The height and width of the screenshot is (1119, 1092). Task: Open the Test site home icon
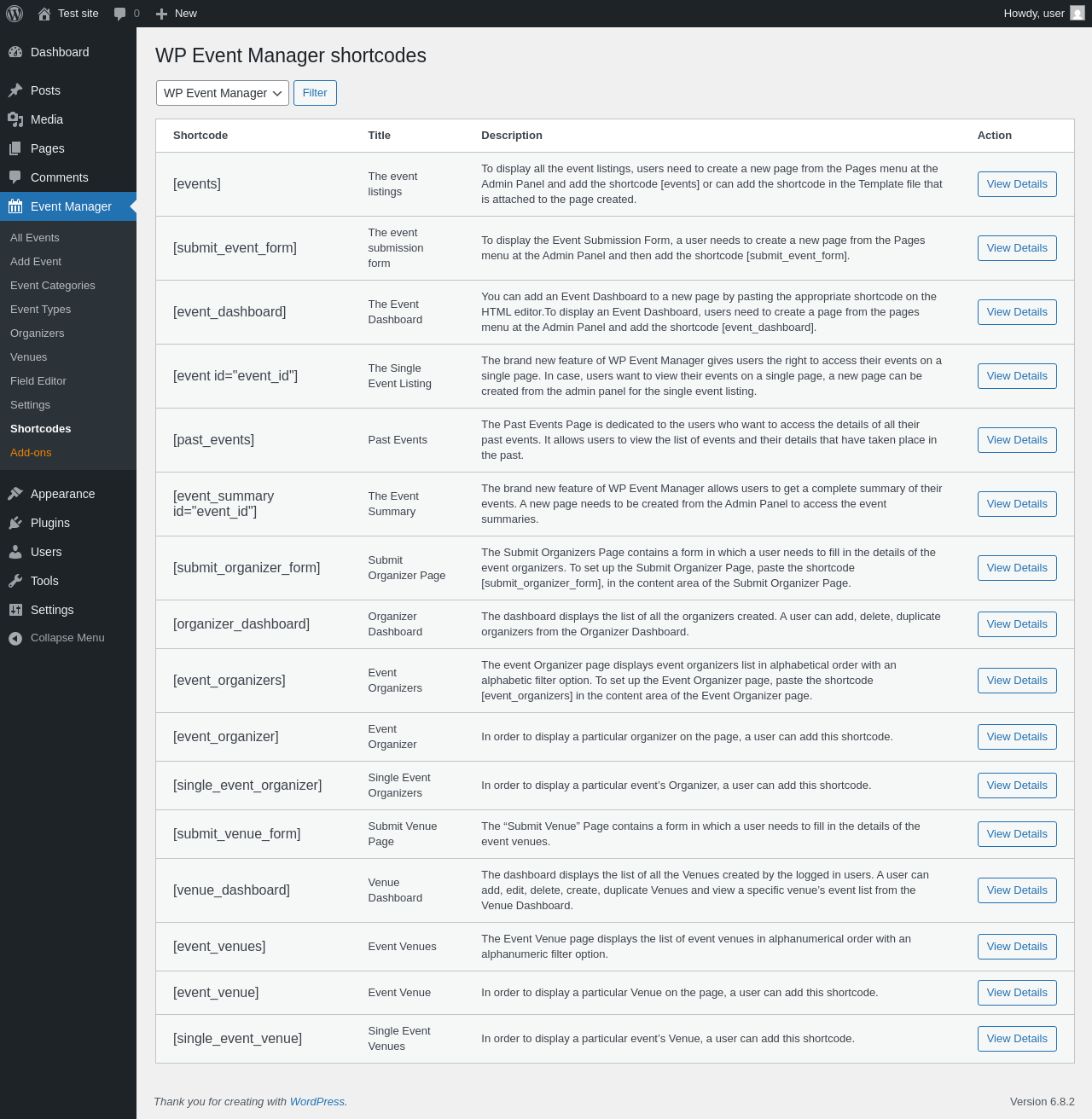(x=44, y=14)
